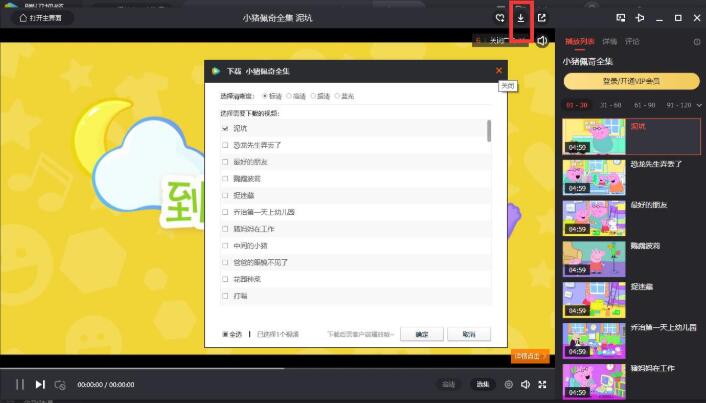Click the green play logo in dialog title
The width and height of the screenshot is (706, 403).
coord(216,71)
